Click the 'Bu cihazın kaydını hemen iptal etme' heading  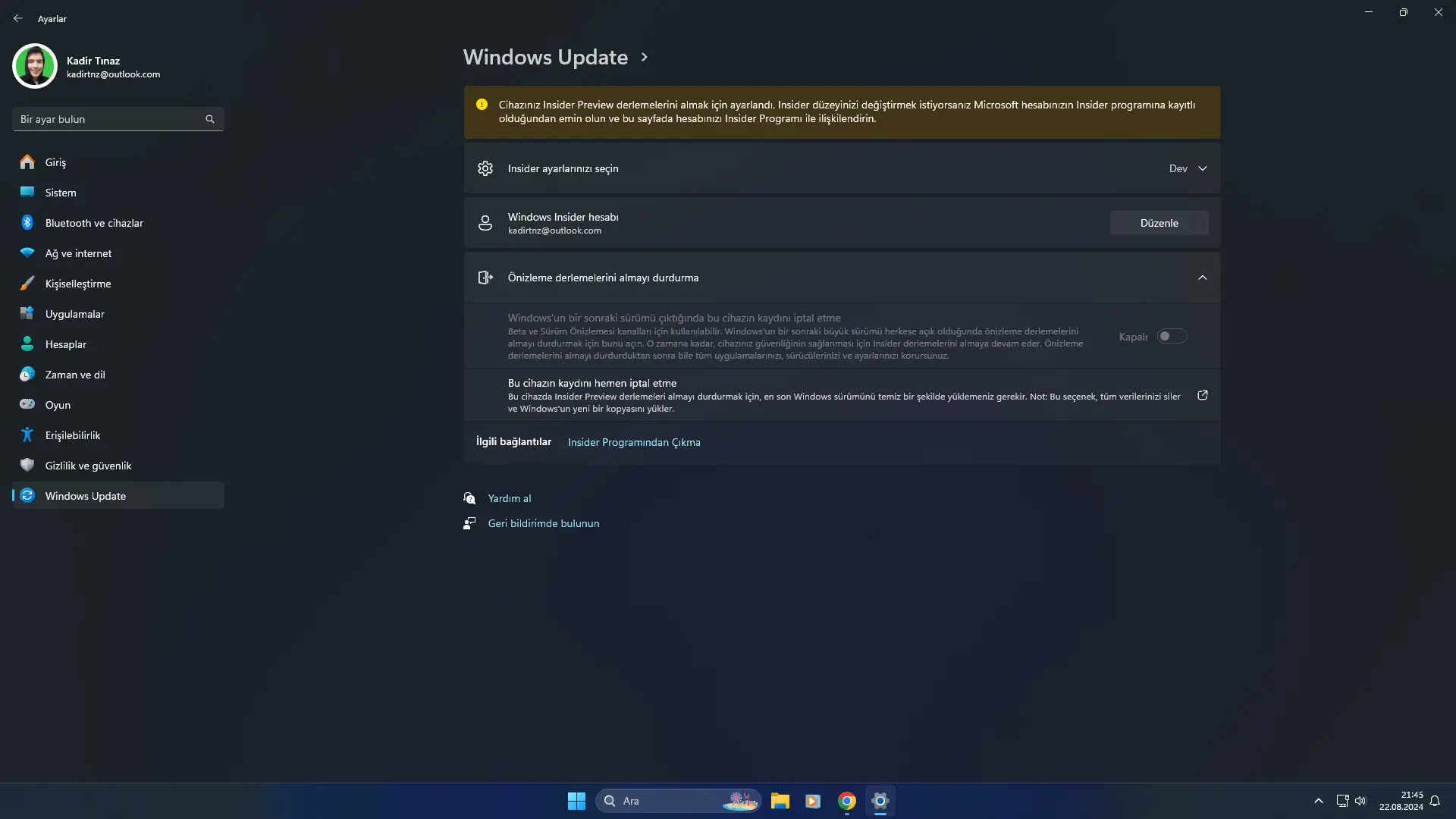click(x=592, y=383)
